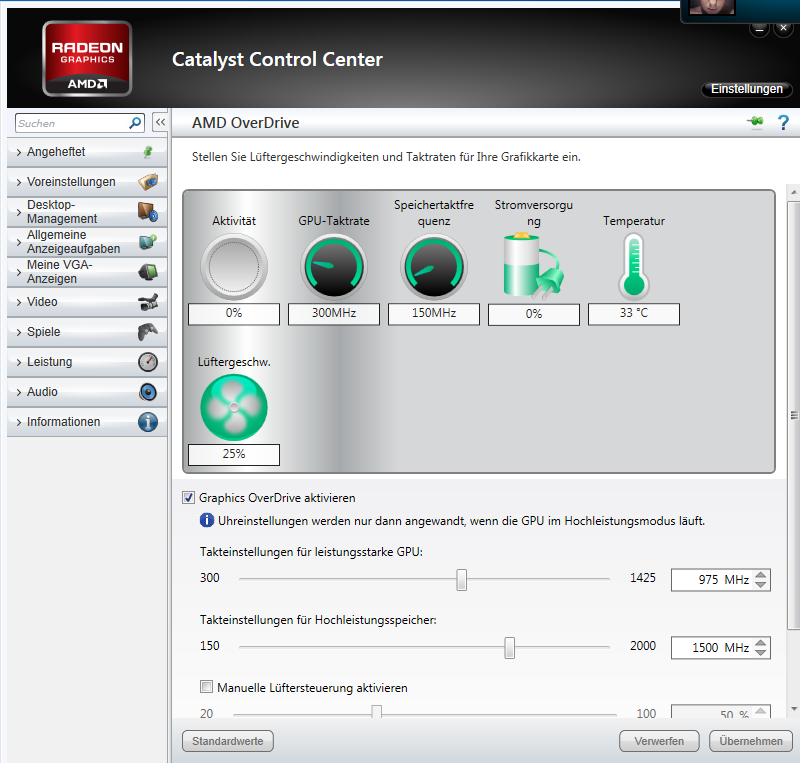Uncheck Graphics OverDrive aktivieren
Viewport: 800px width, 763px height.
[x=188, y=498]
